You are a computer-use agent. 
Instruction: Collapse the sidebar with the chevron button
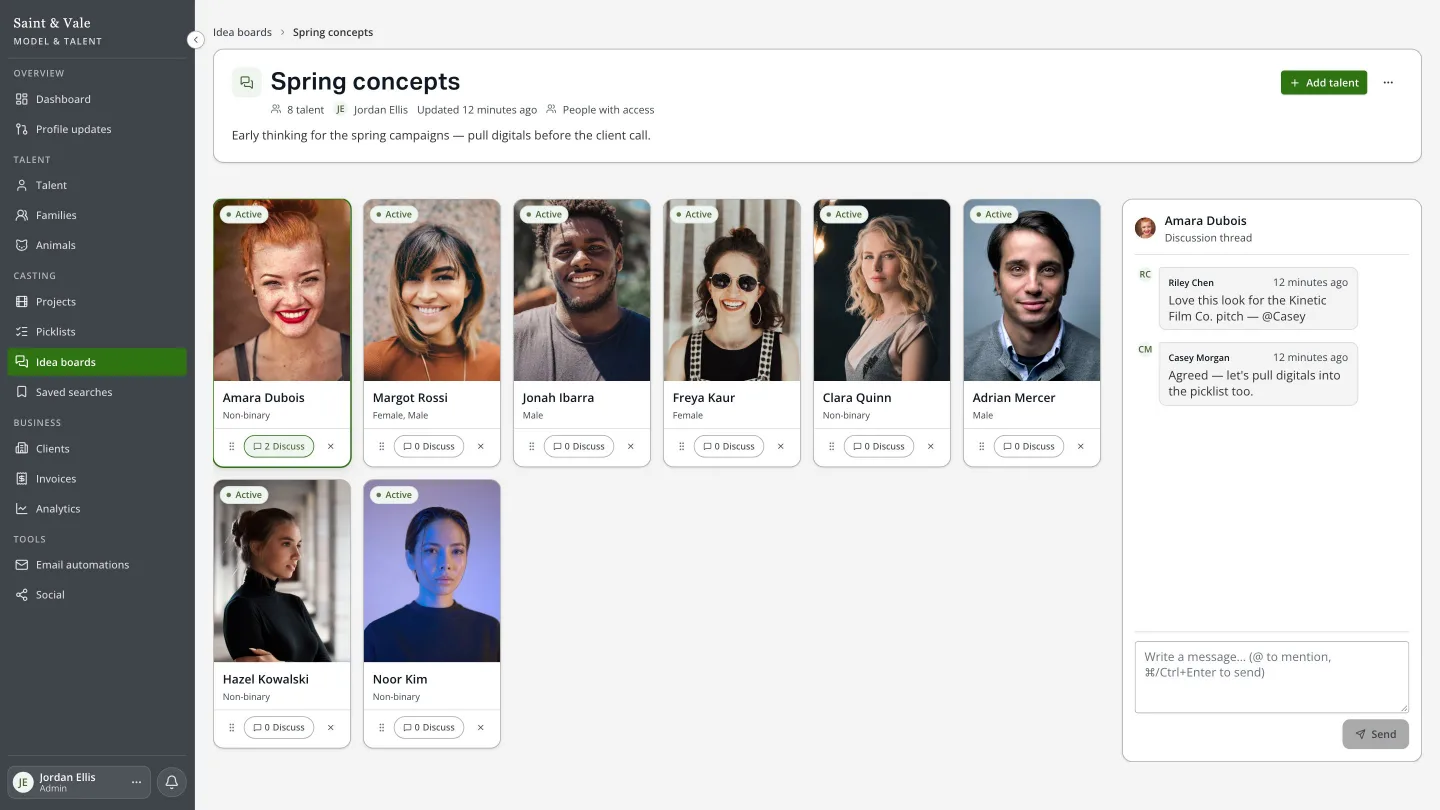[x=195, y=40]
